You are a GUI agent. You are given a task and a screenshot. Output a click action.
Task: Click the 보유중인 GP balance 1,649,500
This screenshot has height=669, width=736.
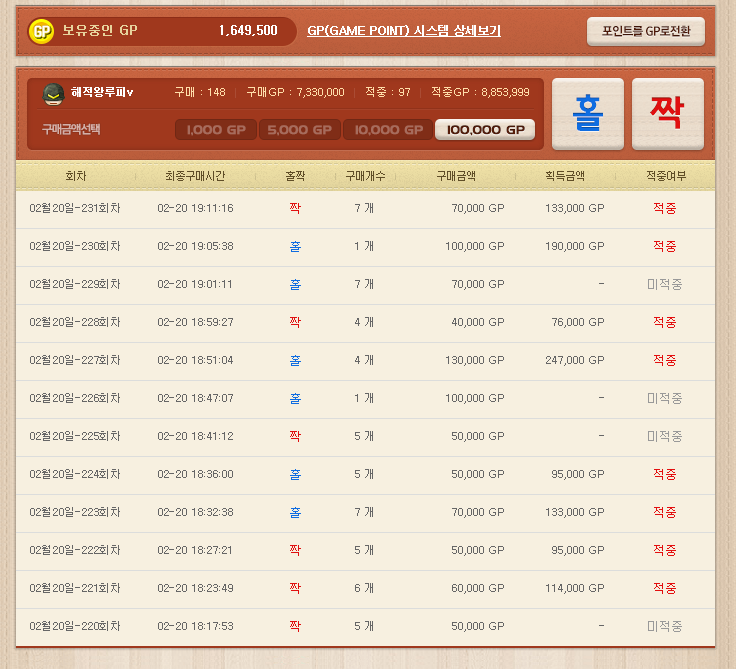(248, 31)
